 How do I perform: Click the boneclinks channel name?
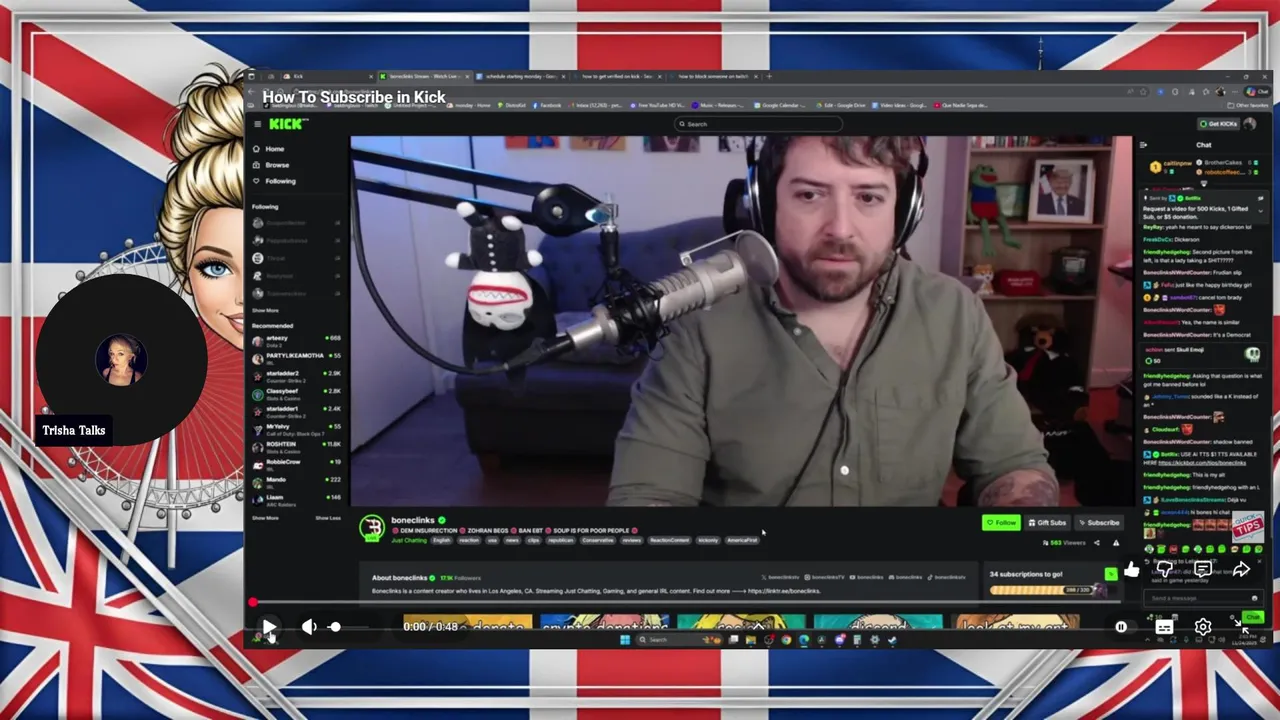point(413,520)
